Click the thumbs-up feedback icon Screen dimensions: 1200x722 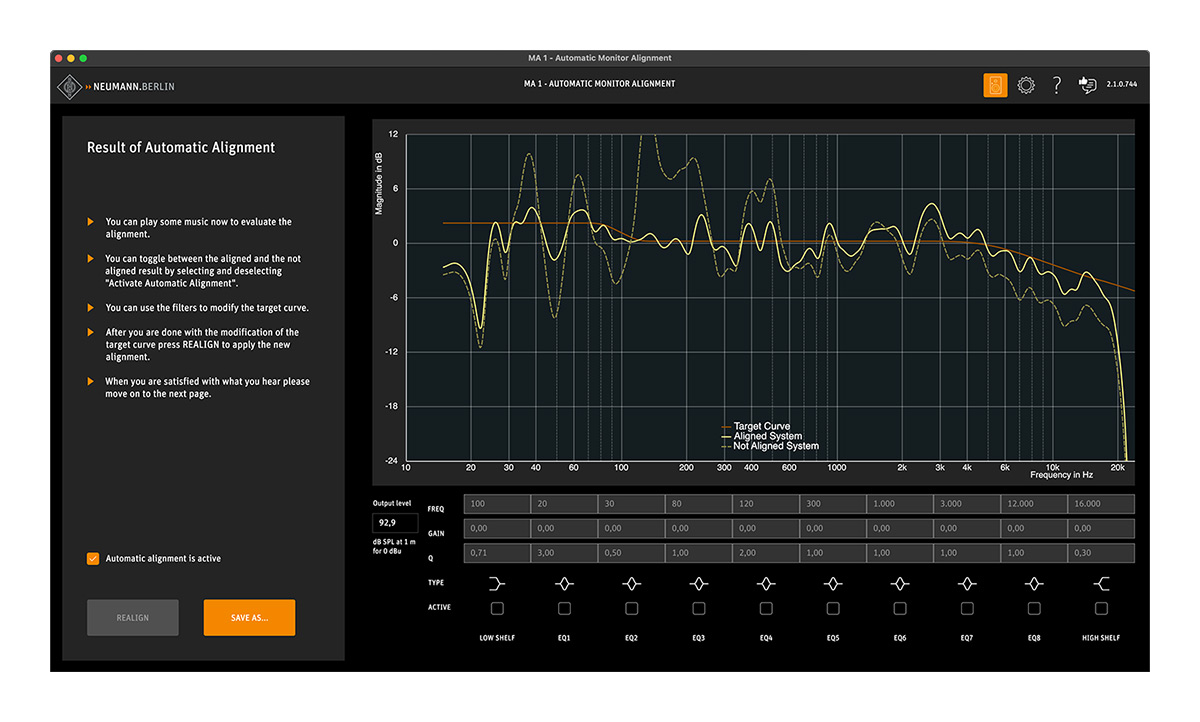1087,85
